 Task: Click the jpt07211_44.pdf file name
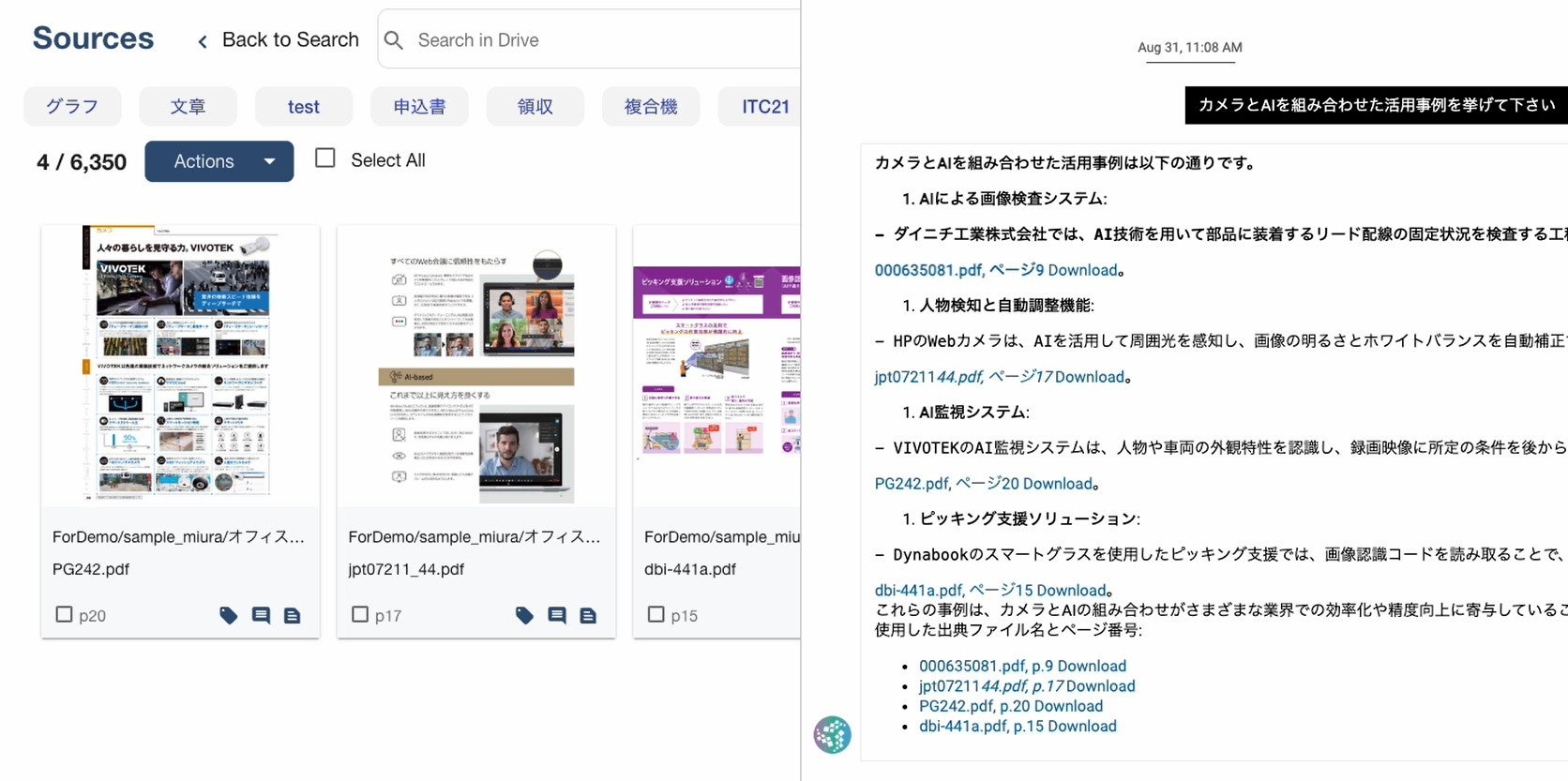[x=406, y=569]
